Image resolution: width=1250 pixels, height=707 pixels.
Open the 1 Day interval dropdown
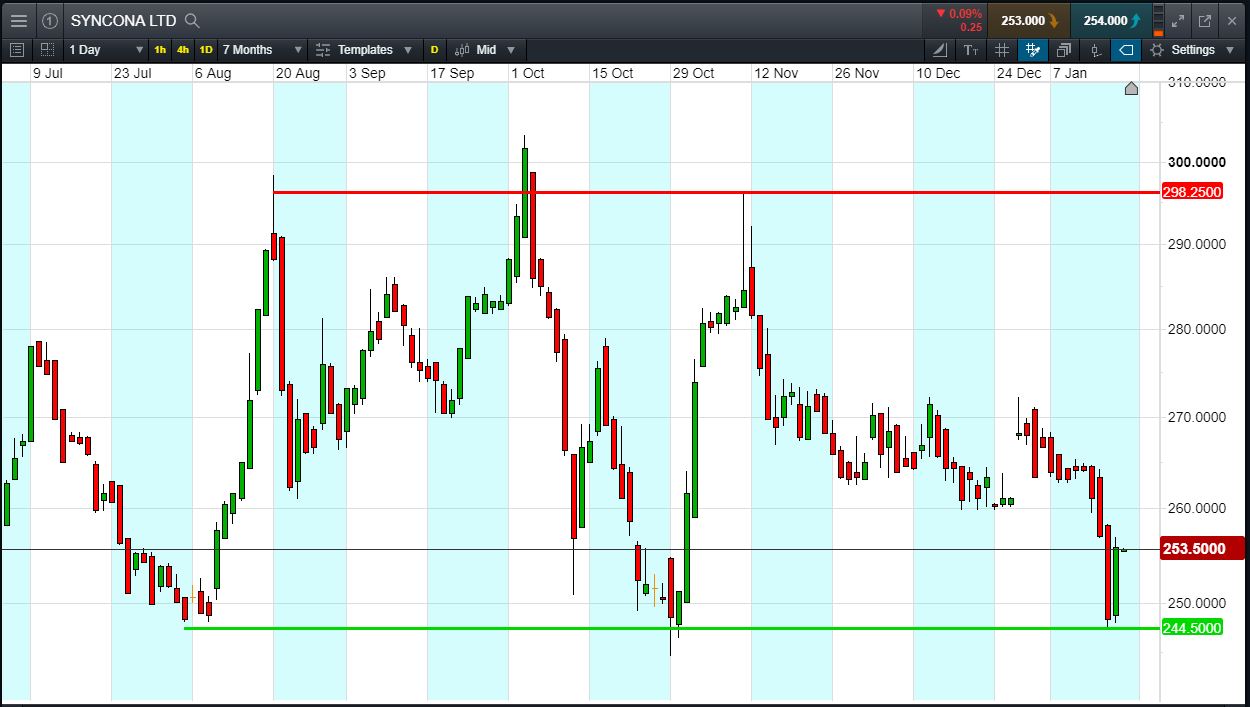pos(105,49)
